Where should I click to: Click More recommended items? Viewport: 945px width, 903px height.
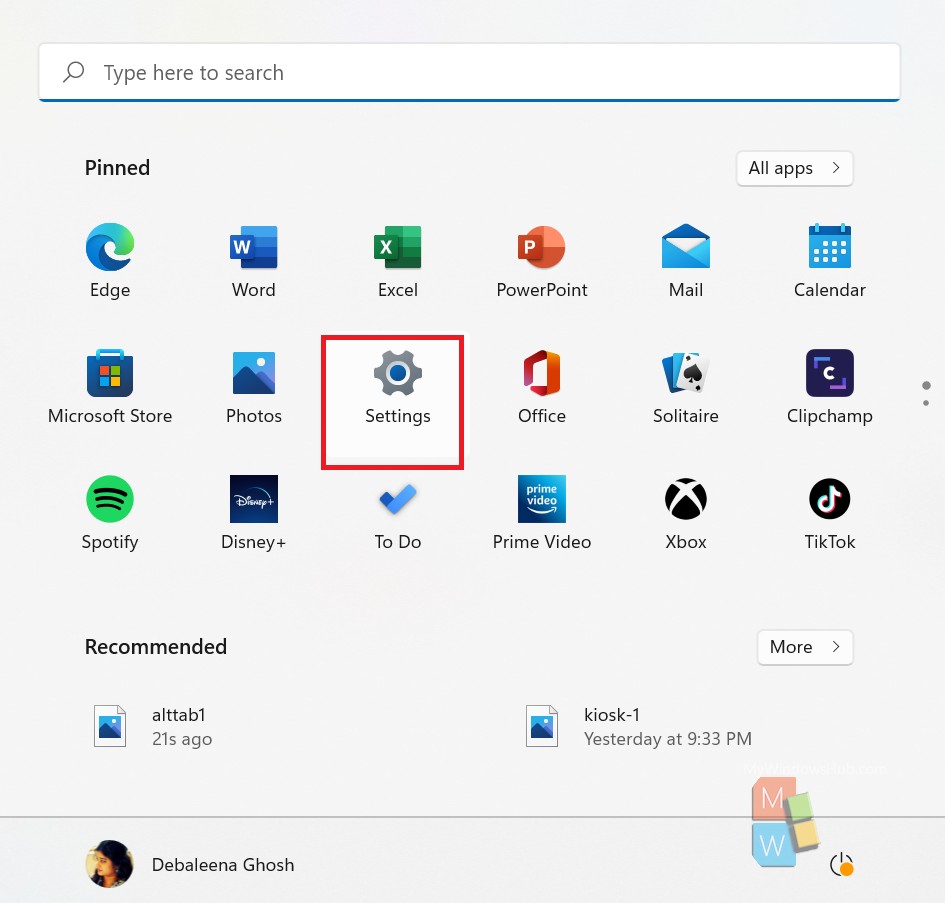tap(805, 647)
